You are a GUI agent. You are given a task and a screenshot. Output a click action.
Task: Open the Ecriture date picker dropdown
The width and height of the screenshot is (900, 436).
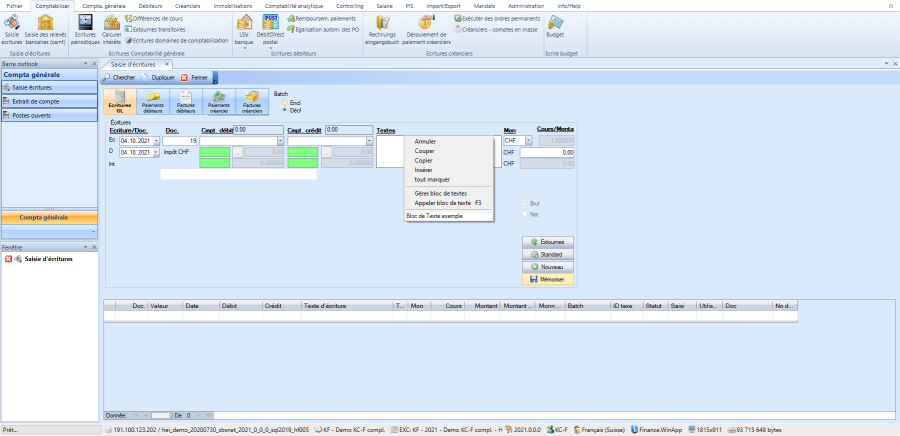click(x=156, y=141)
